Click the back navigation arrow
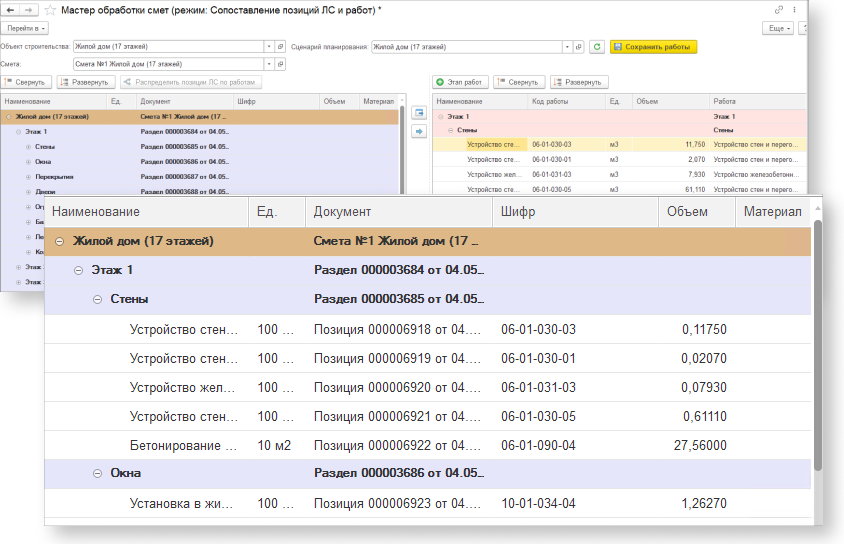Image resolution: width=844 pixels, height=544 pixels. (x=11, y=10)
